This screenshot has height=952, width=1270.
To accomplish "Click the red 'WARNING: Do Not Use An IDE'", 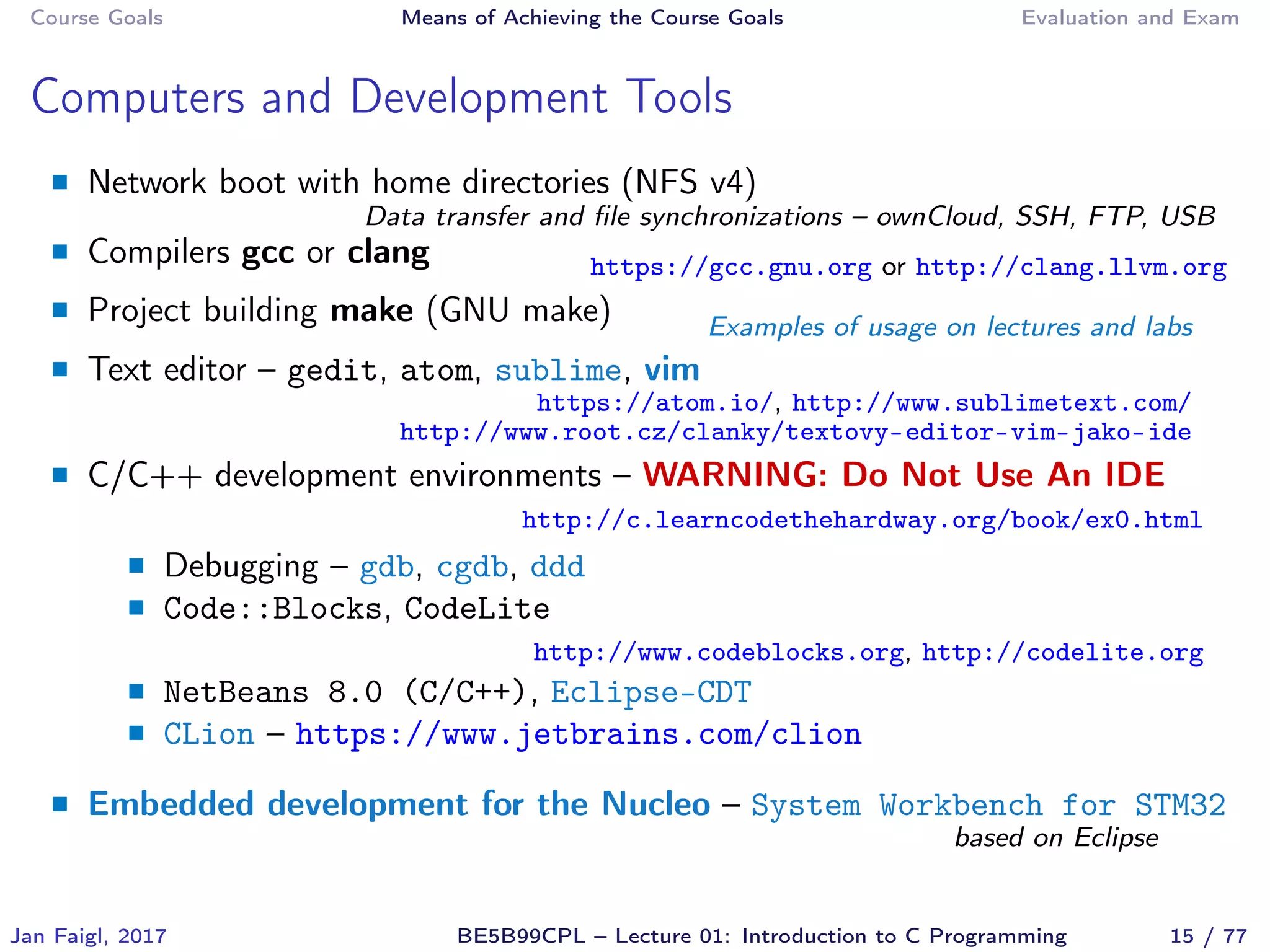I will tap(904, 475).
